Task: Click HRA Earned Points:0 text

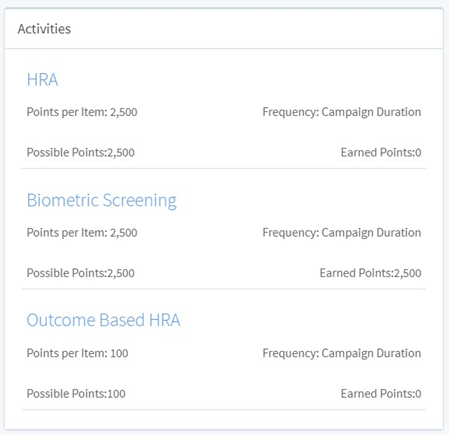Action: point(381,153)
